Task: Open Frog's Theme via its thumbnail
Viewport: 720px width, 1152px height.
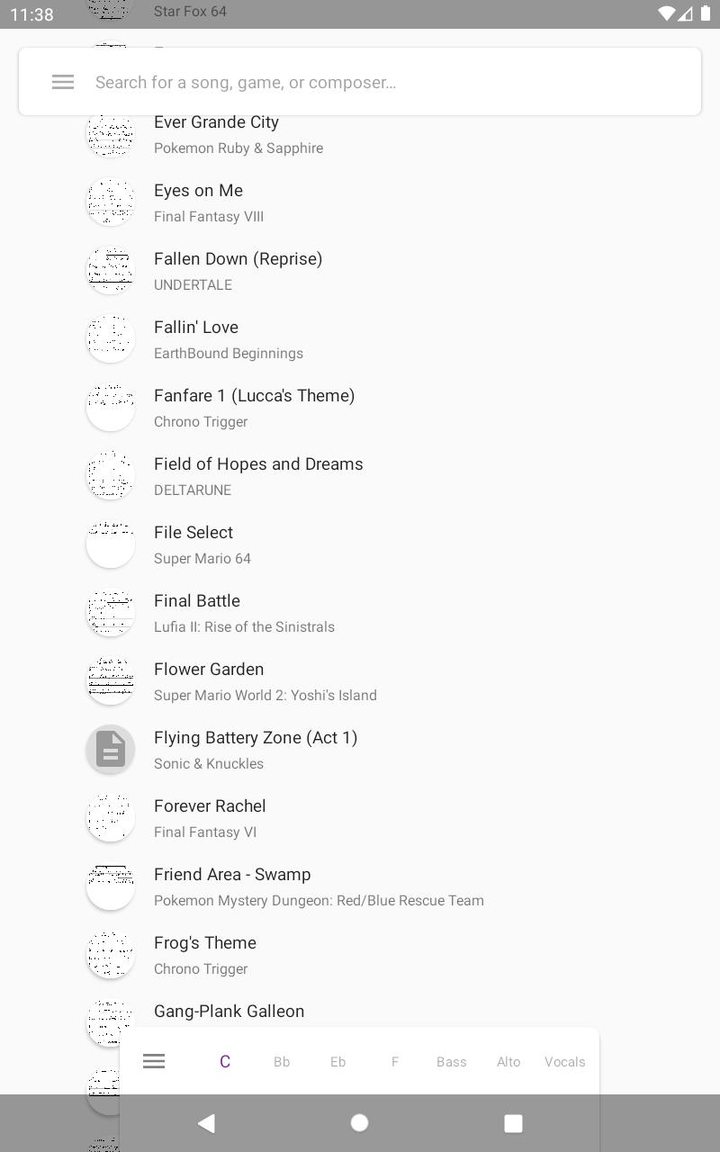Action: 110,954
